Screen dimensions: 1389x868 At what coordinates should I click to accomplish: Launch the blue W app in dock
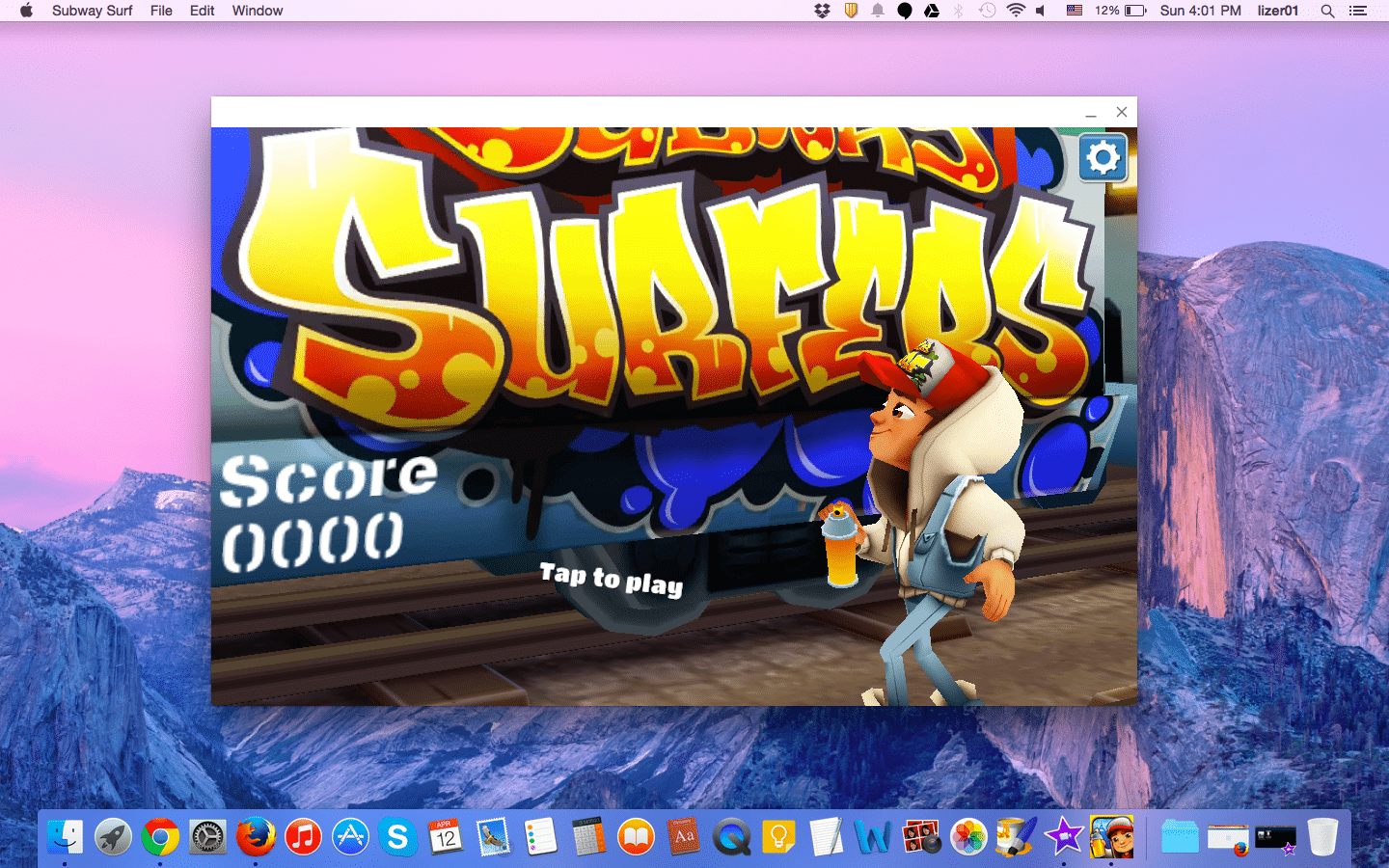click(x=873, y=836)
